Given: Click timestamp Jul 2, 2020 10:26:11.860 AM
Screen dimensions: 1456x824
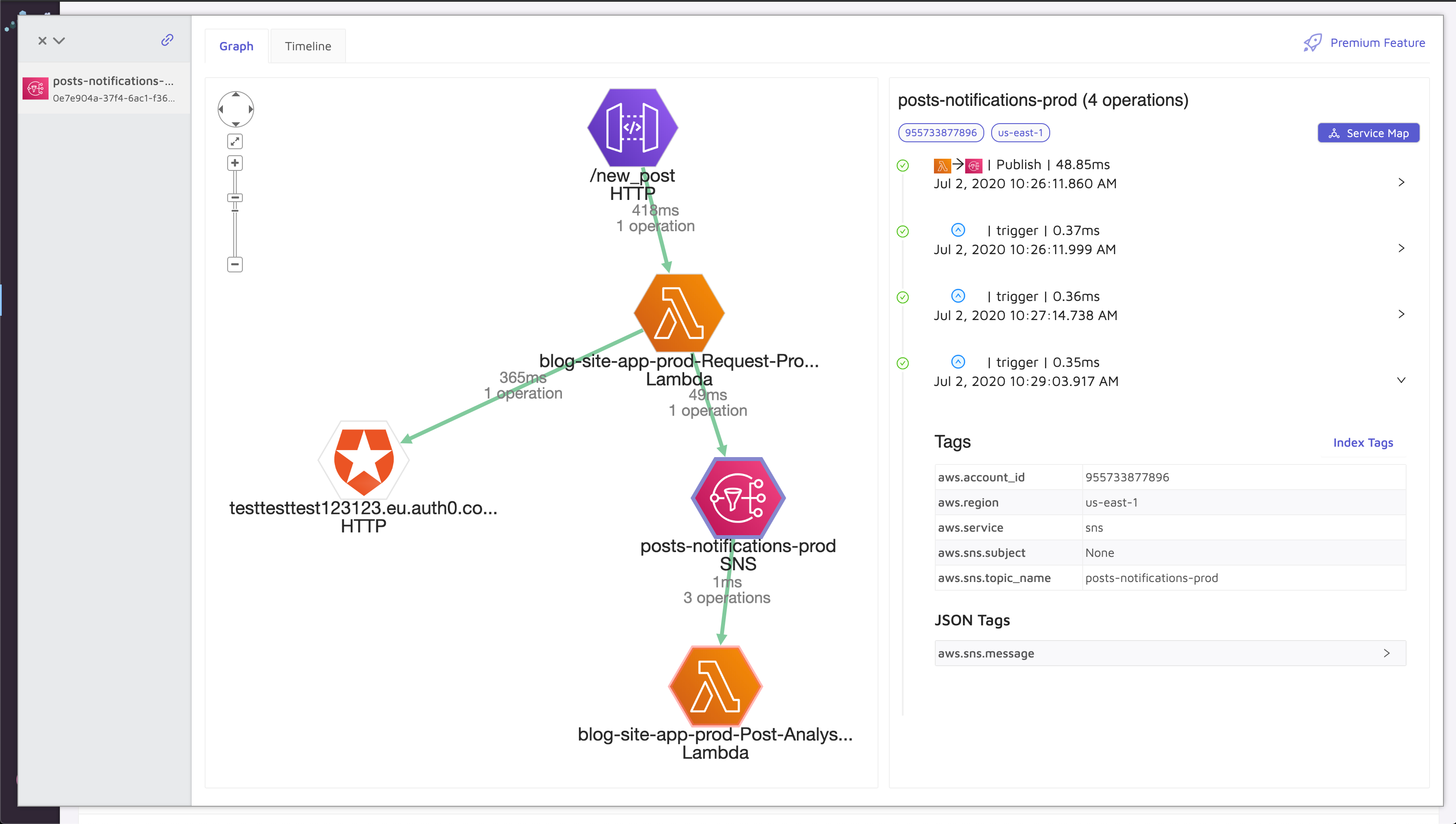Looking at the screenshot, I should (x=1025, y=183).
